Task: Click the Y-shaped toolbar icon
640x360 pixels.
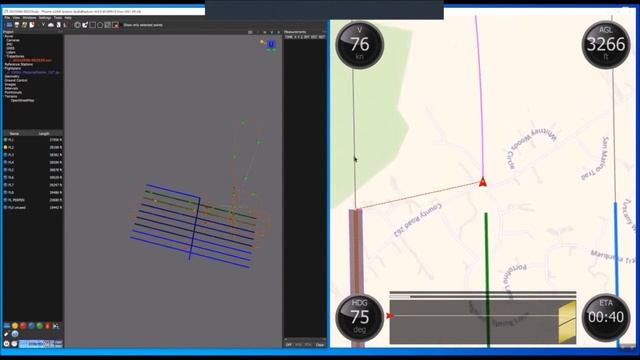Action: point(43,25)
